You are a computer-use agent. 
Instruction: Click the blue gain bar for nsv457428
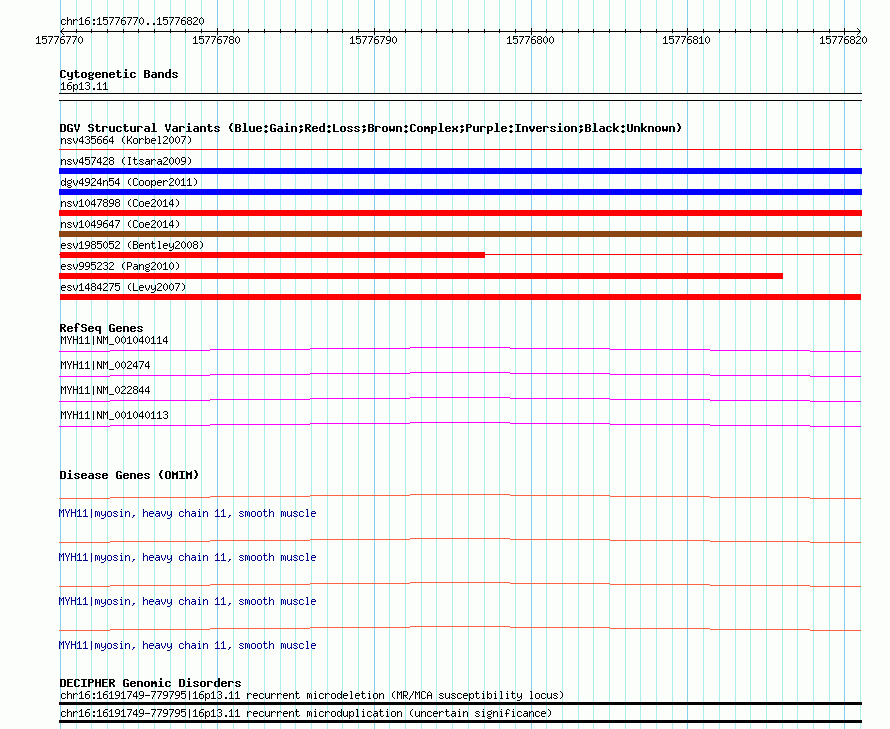460,171
